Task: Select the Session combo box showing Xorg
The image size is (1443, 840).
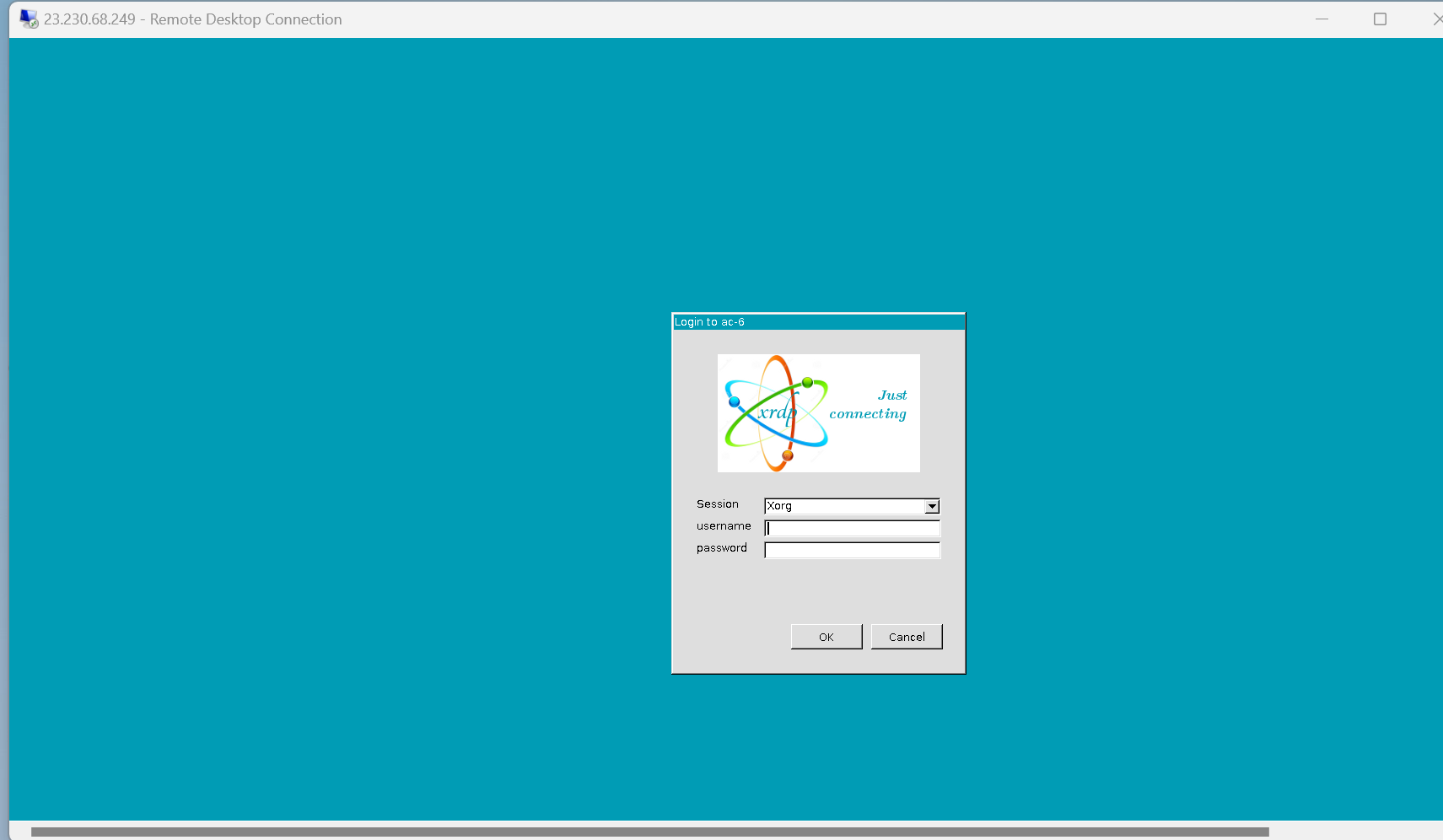Action: pyautogui.click(x=843, y=506)
